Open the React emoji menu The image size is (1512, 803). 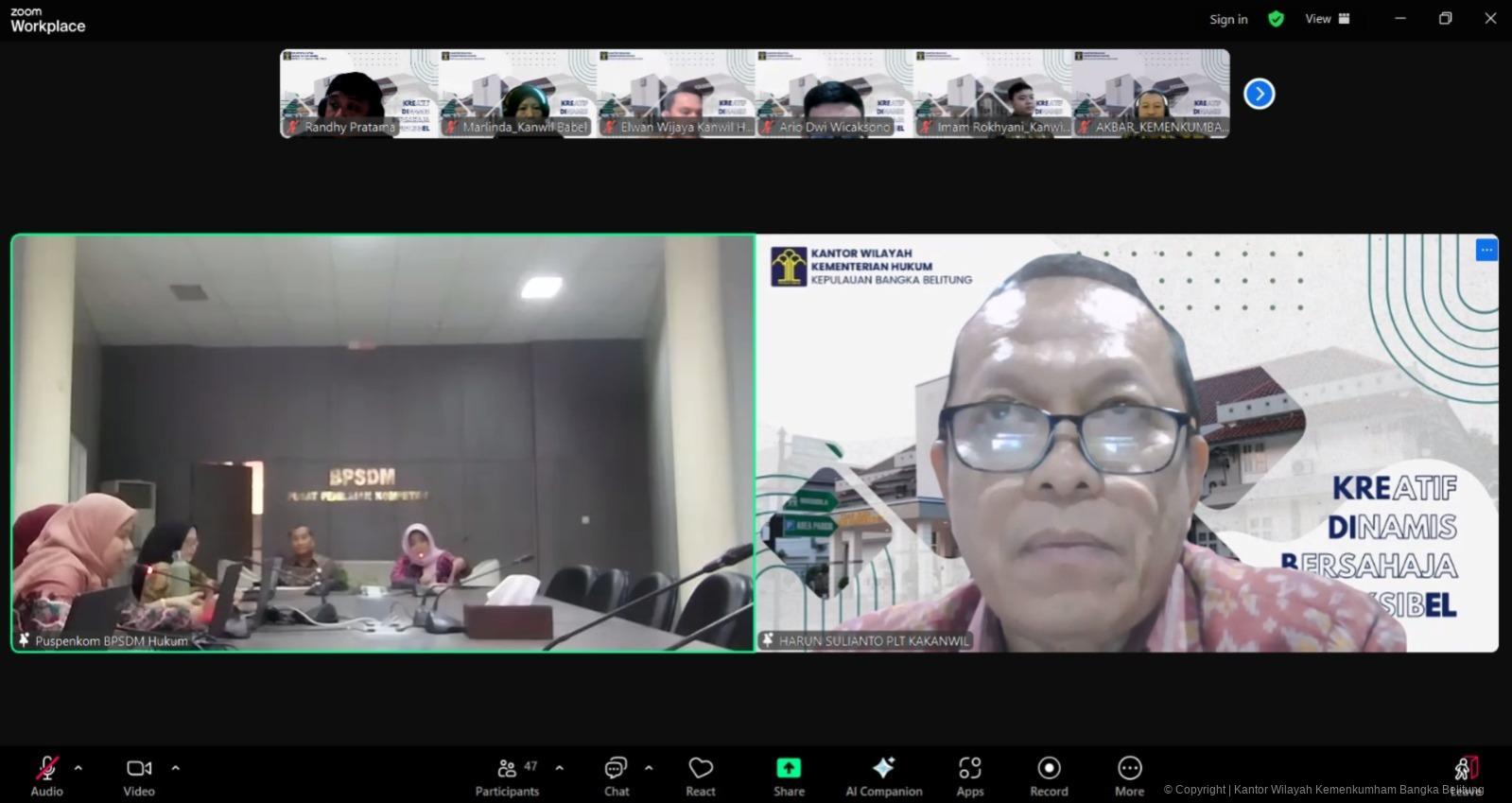point(701,775)
